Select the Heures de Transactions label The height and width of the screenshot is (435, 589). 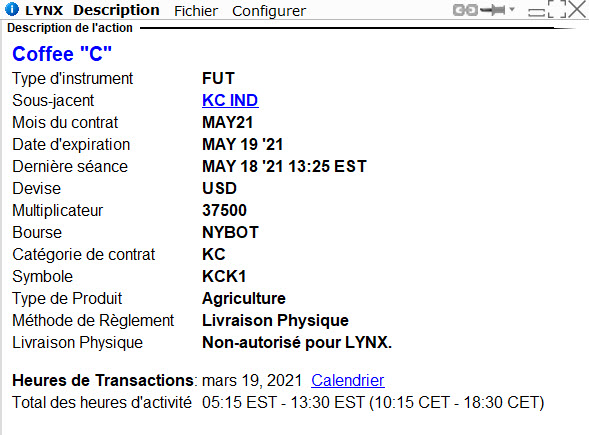103,380
